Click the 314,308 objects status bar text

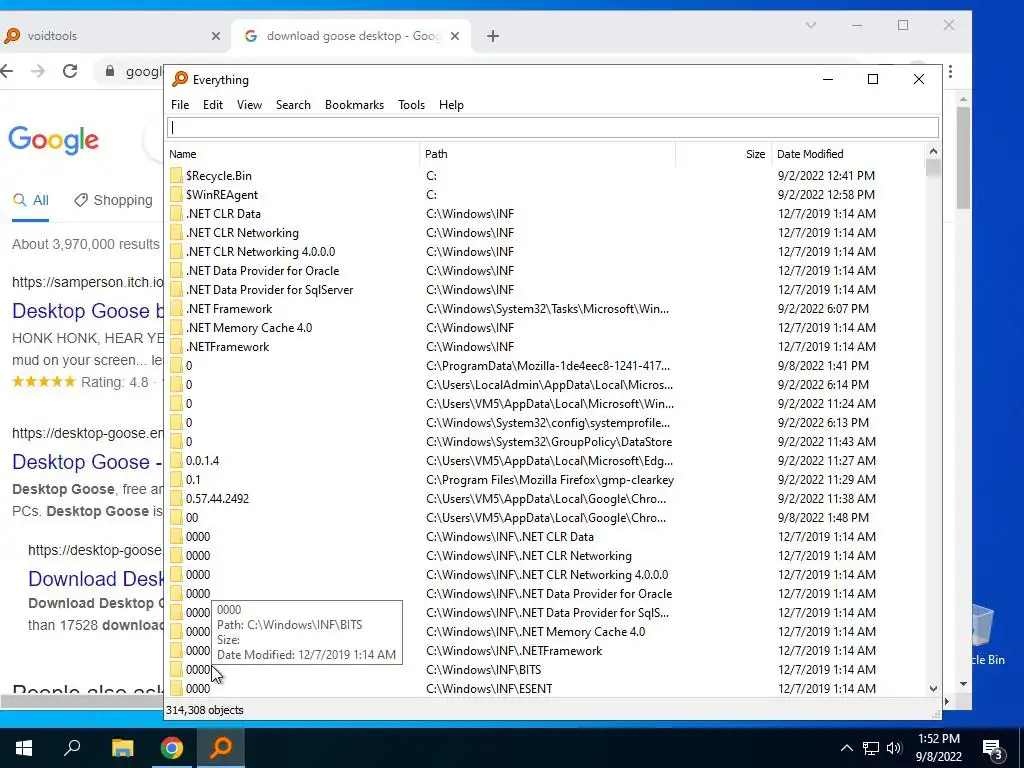[x=204, y=710]
